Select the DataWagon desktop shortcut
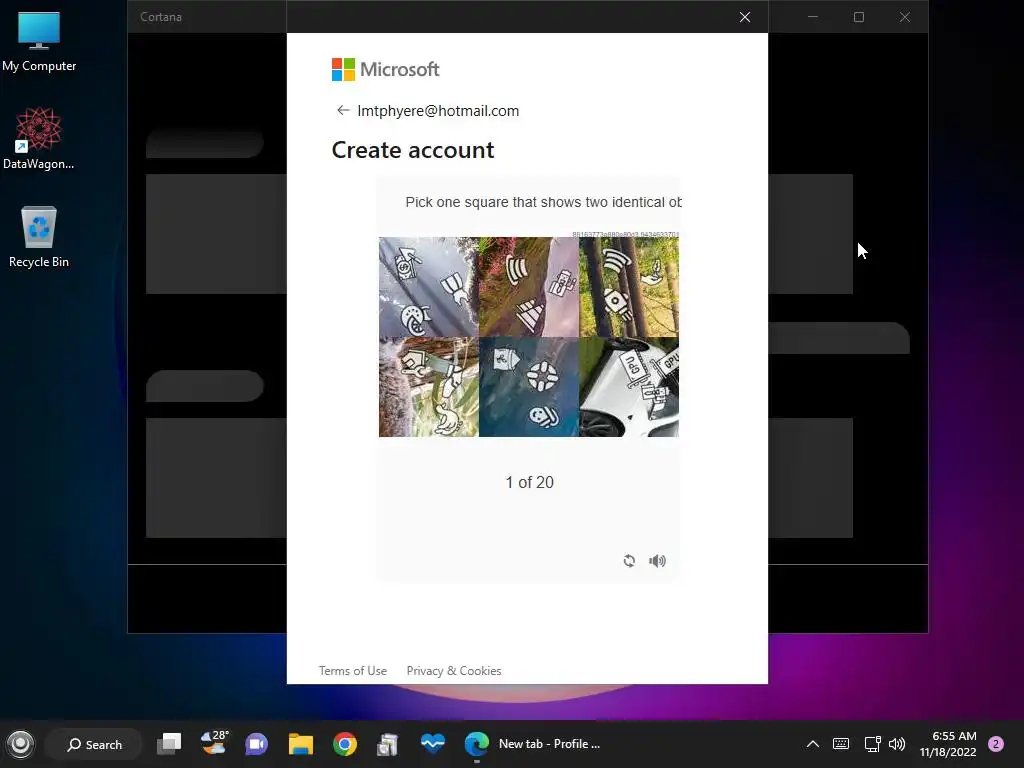1024x768 pixels. point(39,138)
